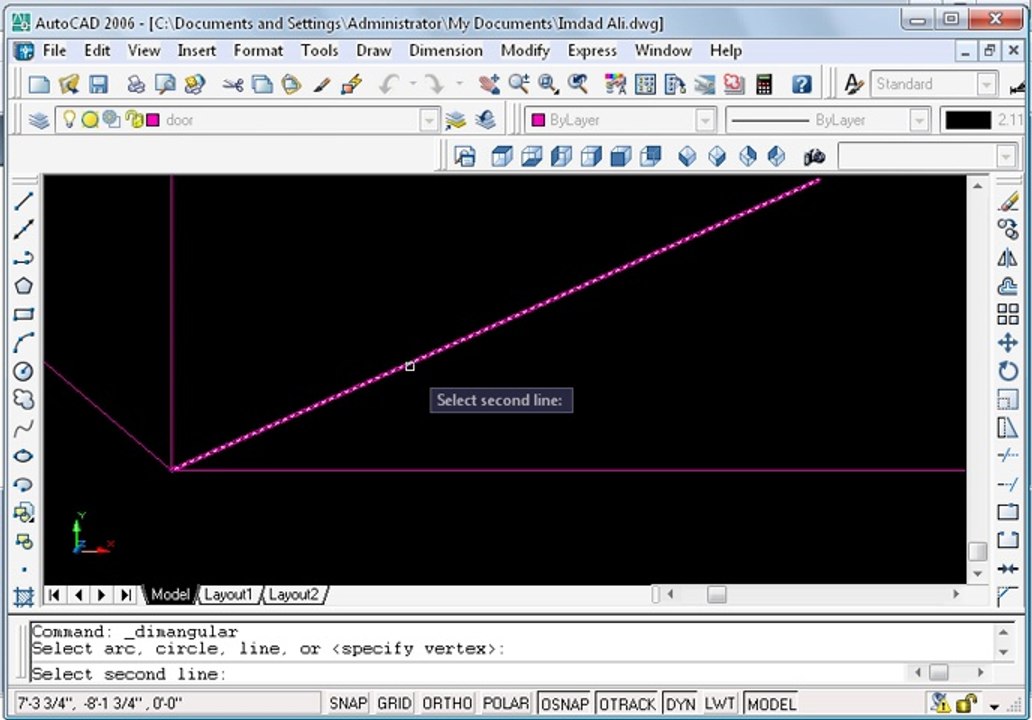Select the Spline draw tool

pyautogui.click(x=24, y=428)
